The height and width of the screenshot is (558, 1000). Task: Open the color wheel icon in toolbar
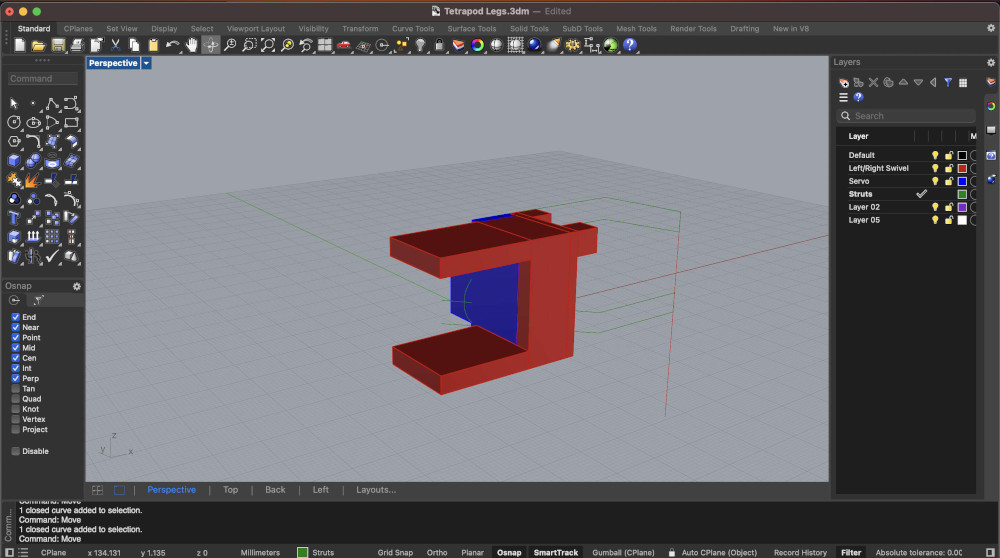click(x=477, y=45)
